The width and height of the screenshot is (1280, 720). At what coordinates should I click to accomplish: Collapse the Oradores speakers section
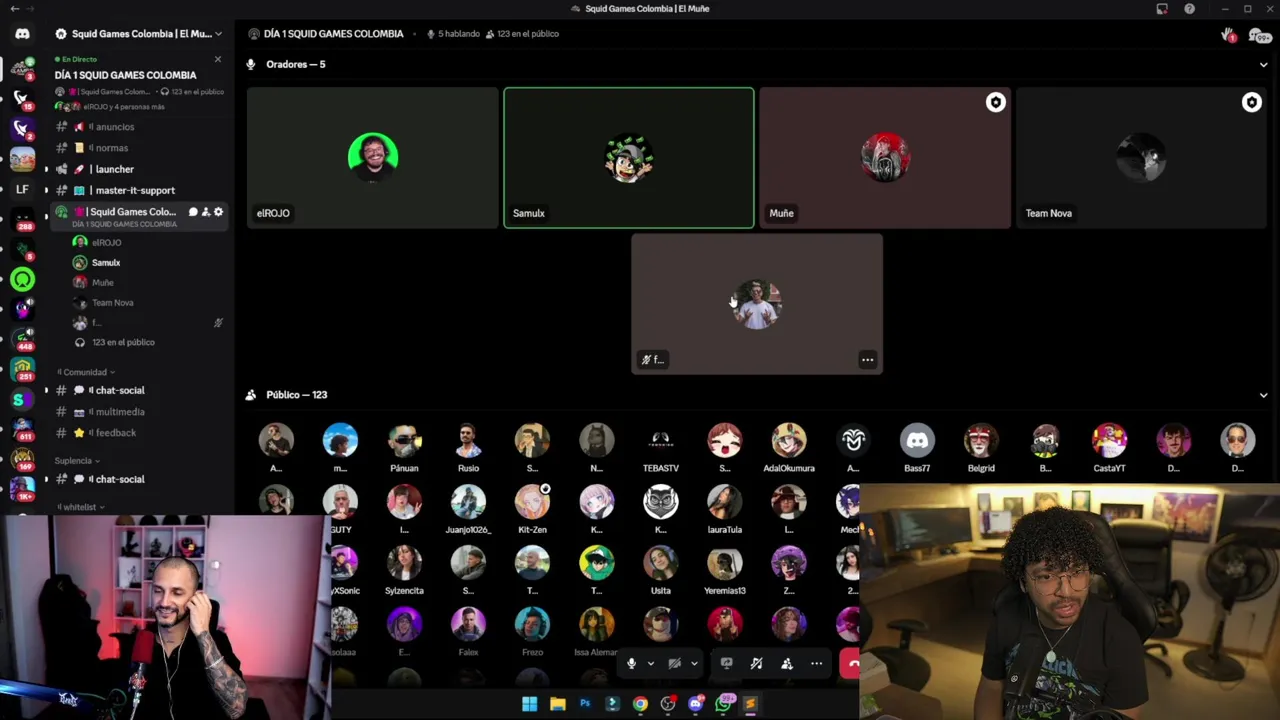[1263, 65]
